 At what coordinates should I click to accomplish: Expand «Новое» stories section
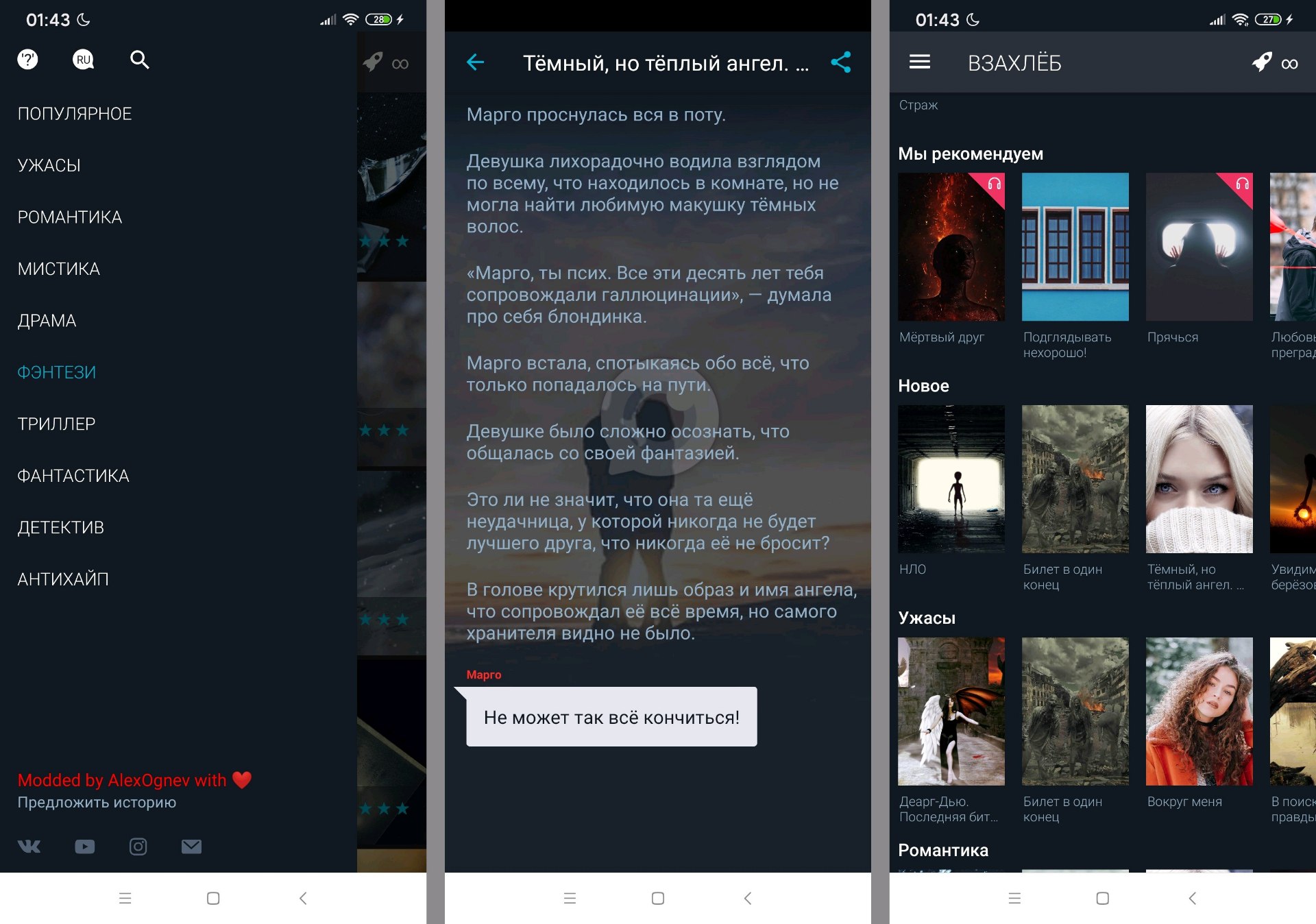(922, 390)
